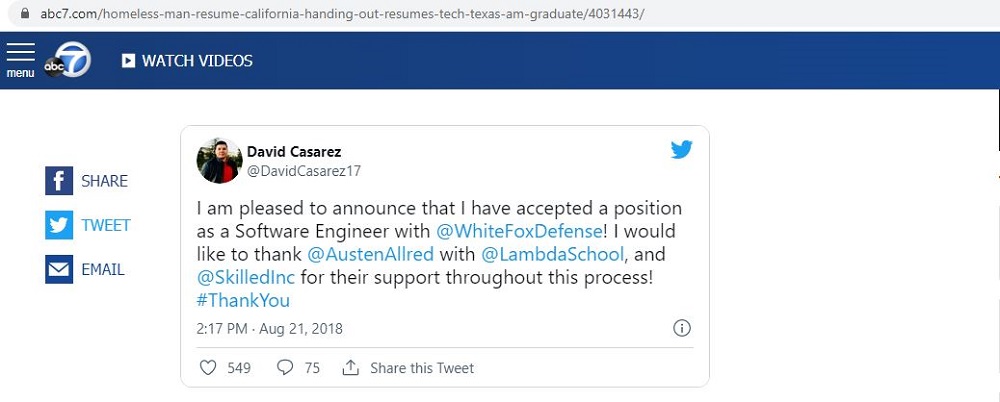The height and width of the screenshot is (402, 1000).
Task: Click the #ThankYou hashtag
Action: 243,300
